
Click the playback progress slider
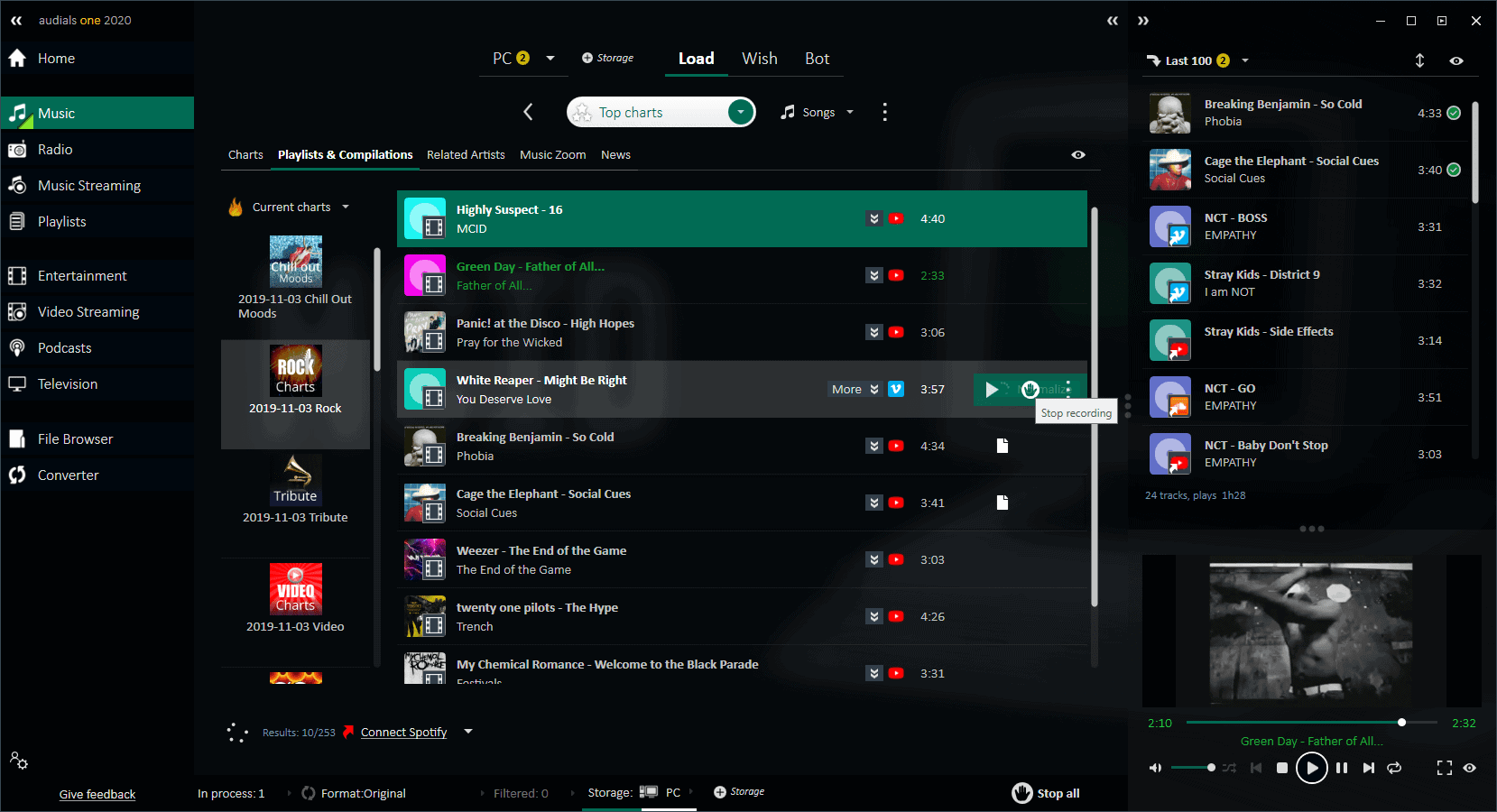click(1311, 723)
